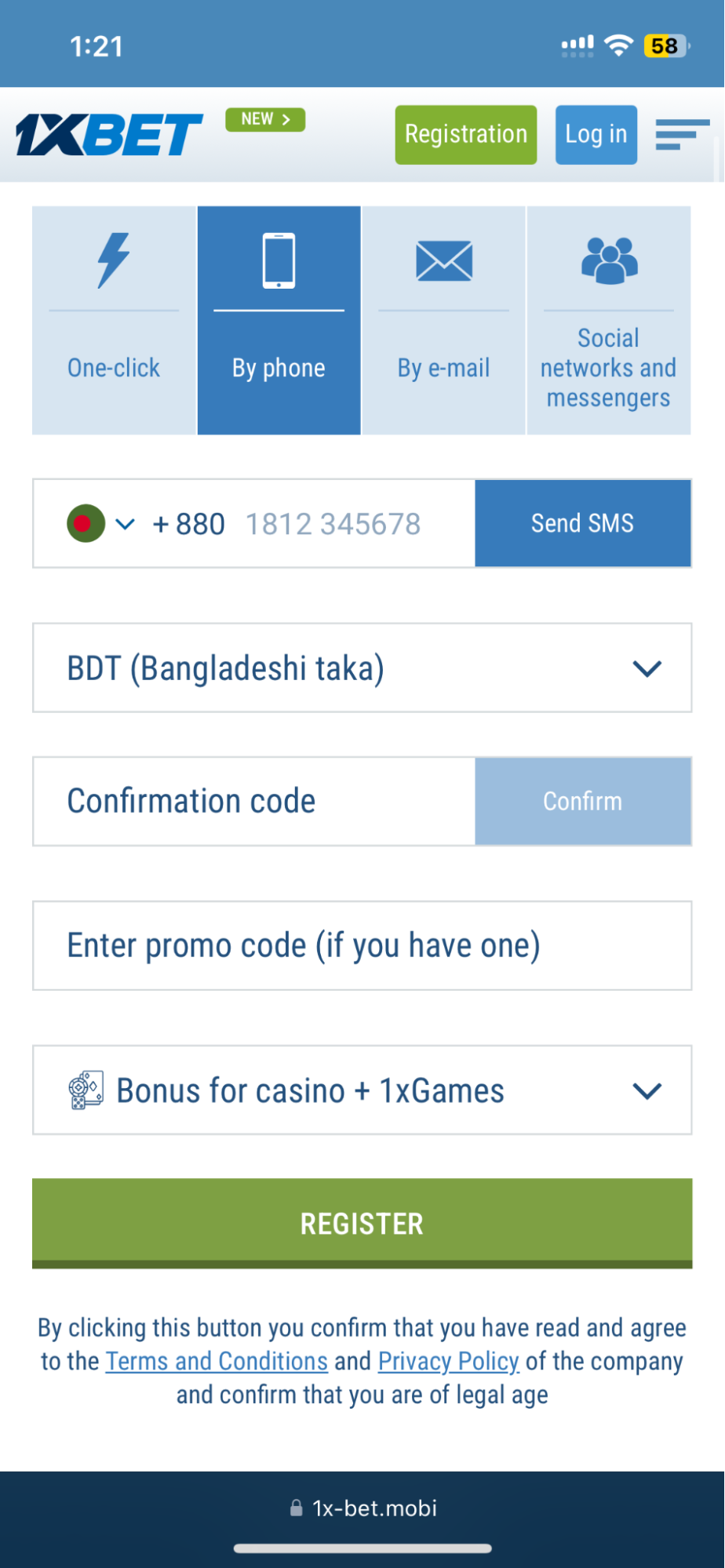Tap the NEW badge beside the logo

click(264, 119)
